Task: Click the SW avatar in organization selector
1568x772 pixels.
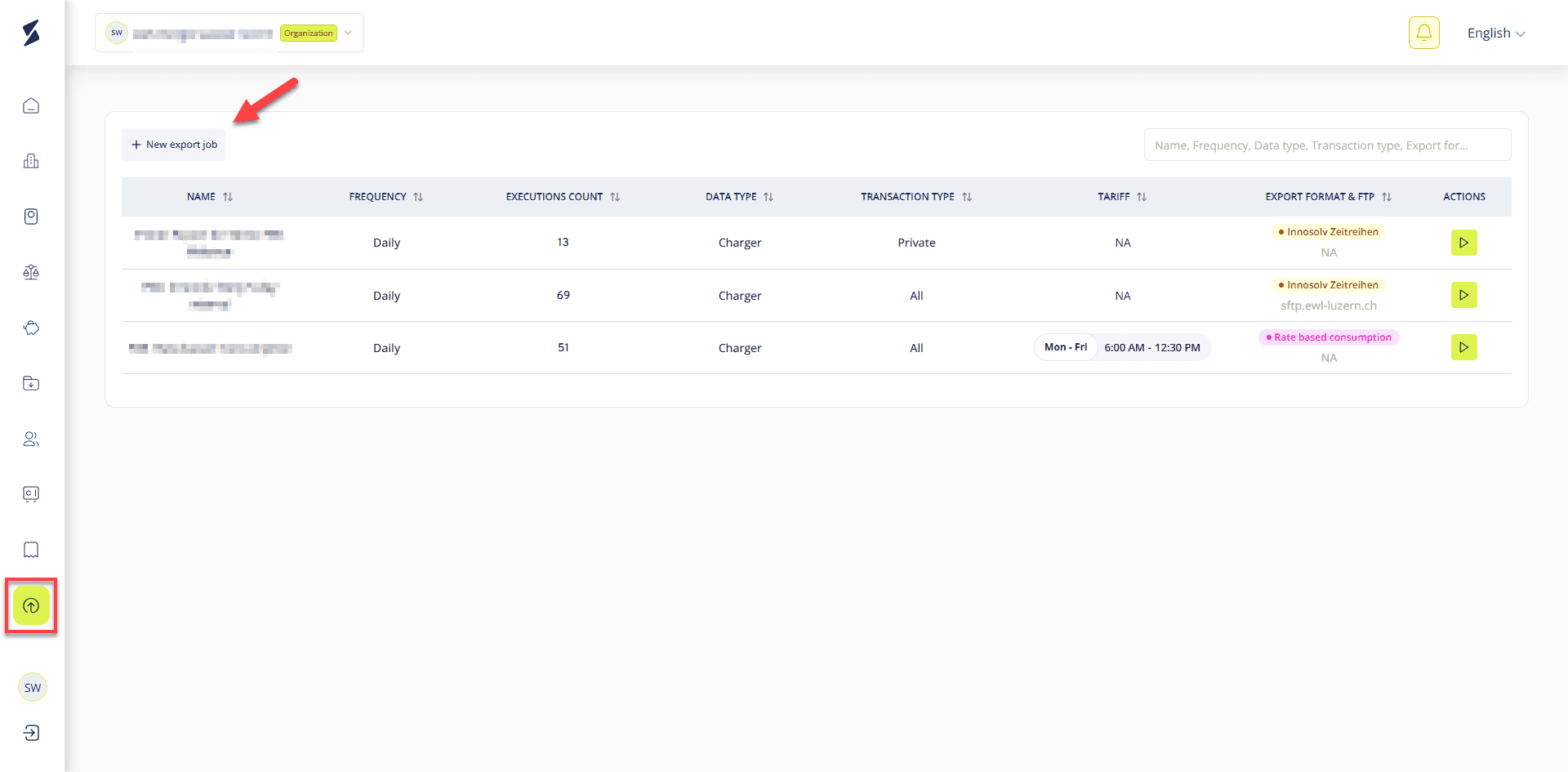Action: (x=117, y=33)
